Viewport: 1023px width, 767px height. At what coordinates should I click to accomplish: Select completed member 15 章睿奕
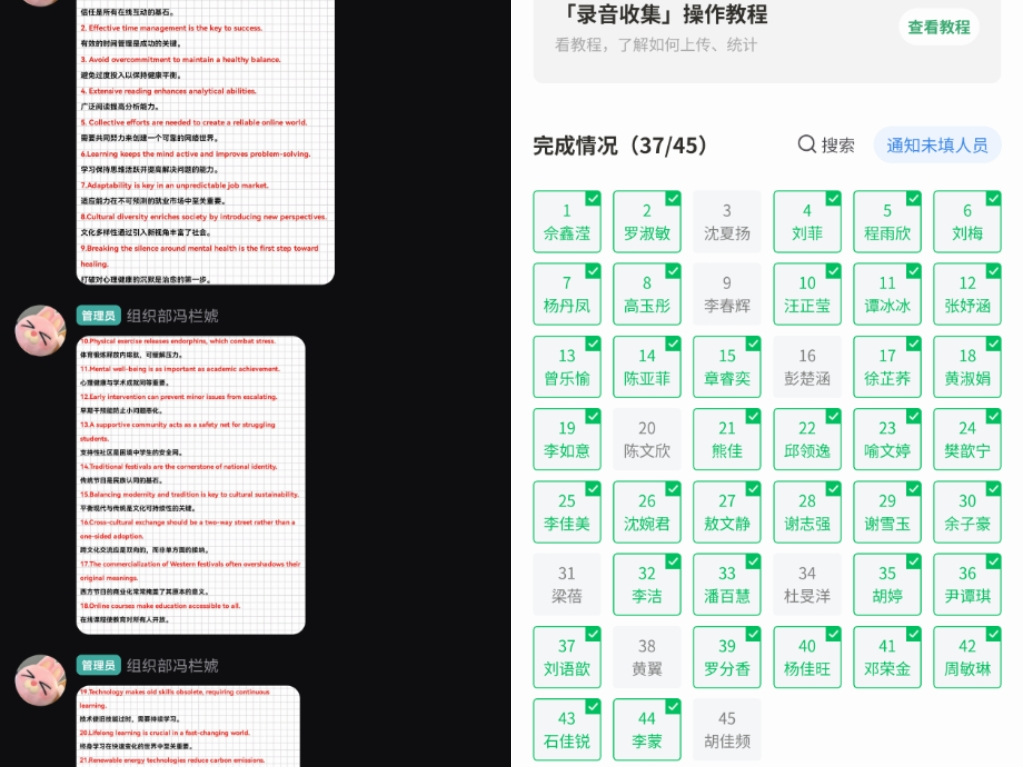727,367
